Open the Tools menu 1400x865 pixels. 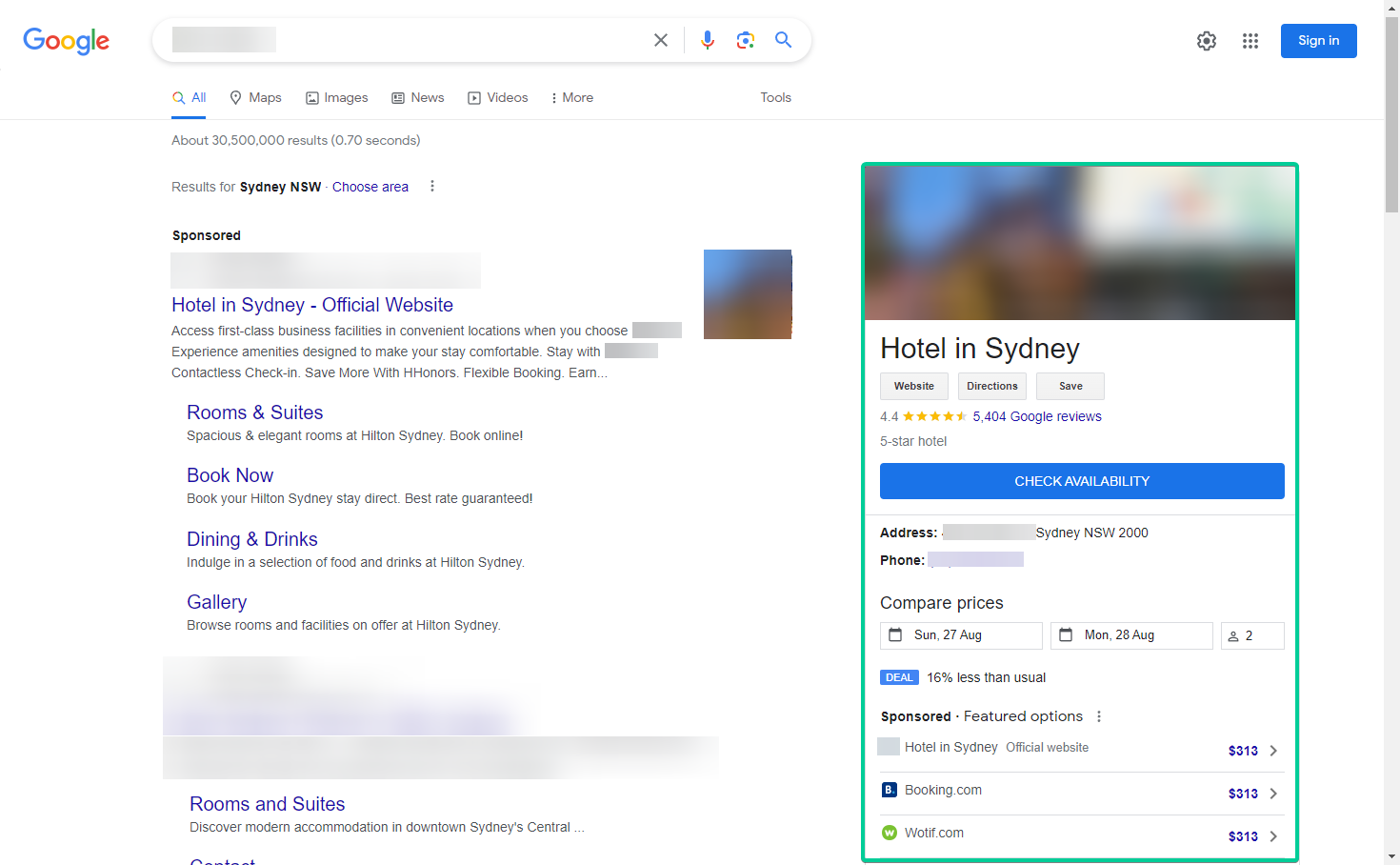775,98
